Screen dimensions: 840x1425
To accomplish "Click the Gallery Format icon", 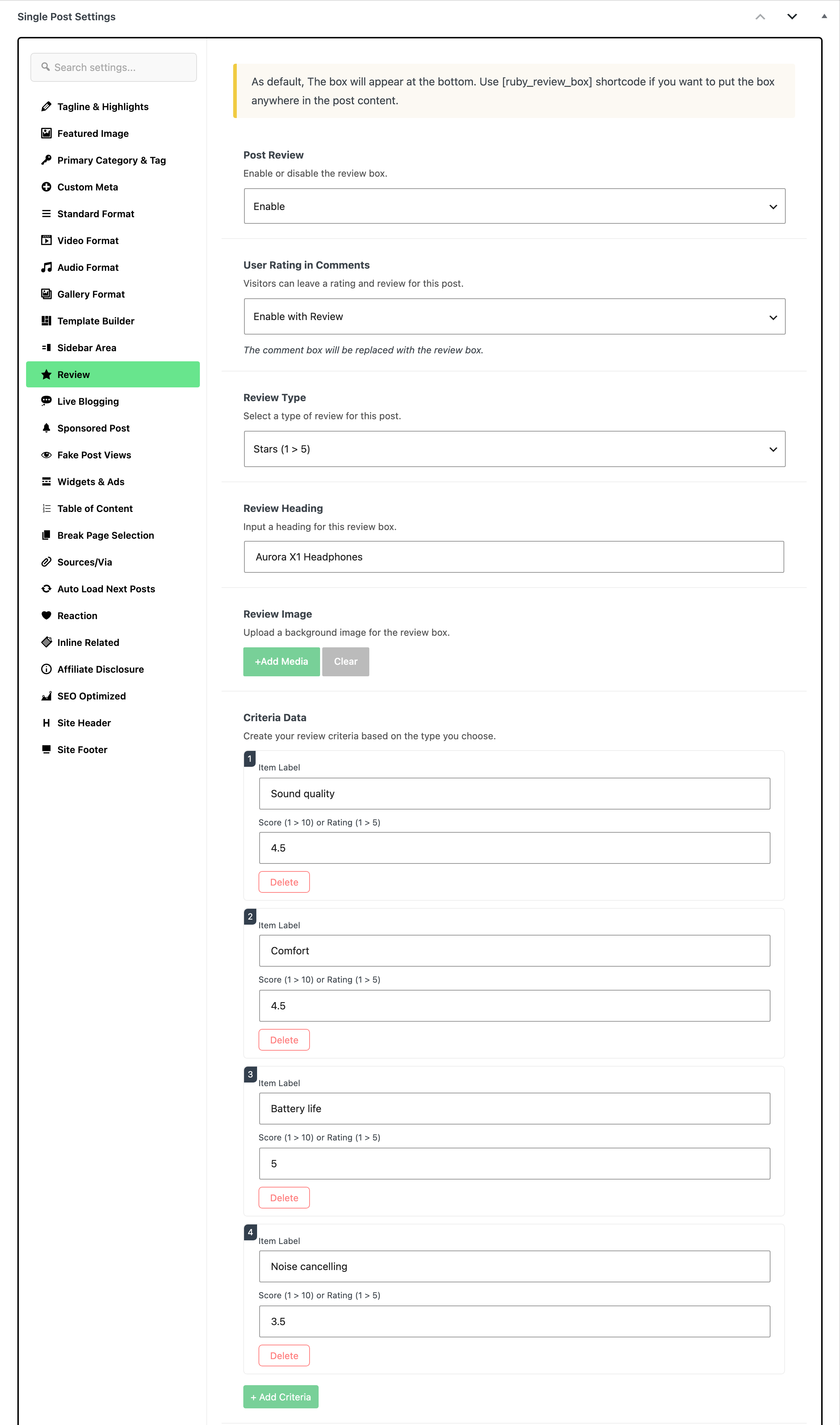I will pos(46,294).
